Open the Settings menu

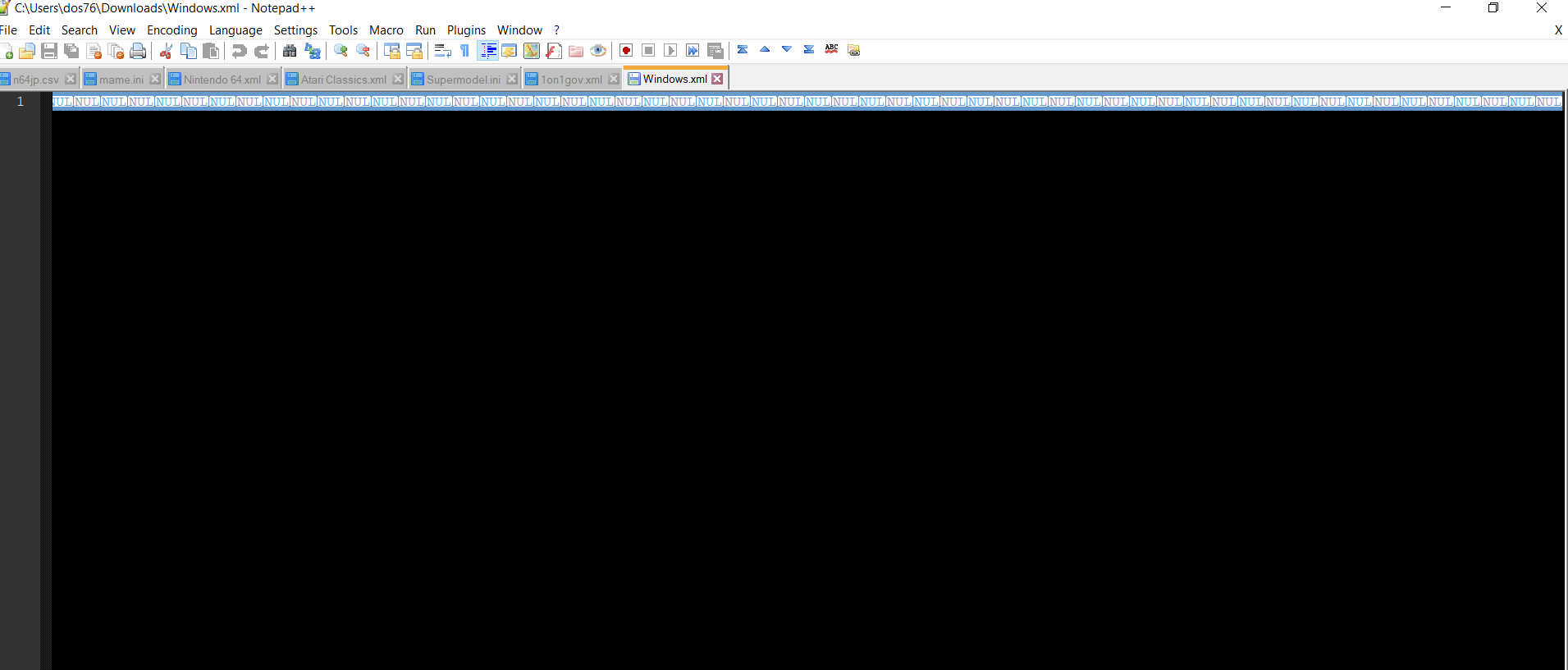[x=295, y=30]
